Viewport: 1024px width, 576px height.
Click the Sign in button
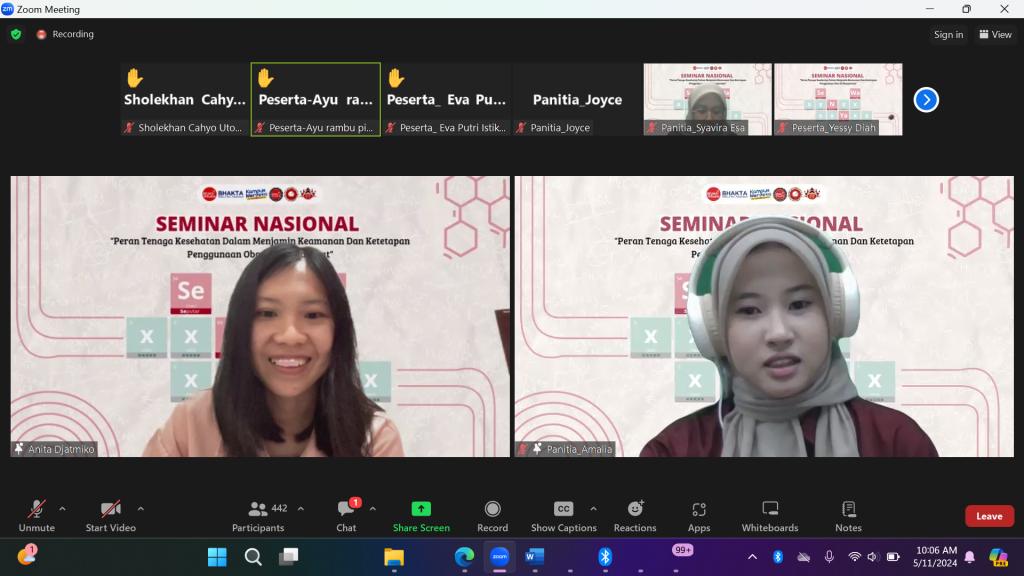tap(948, 34)
